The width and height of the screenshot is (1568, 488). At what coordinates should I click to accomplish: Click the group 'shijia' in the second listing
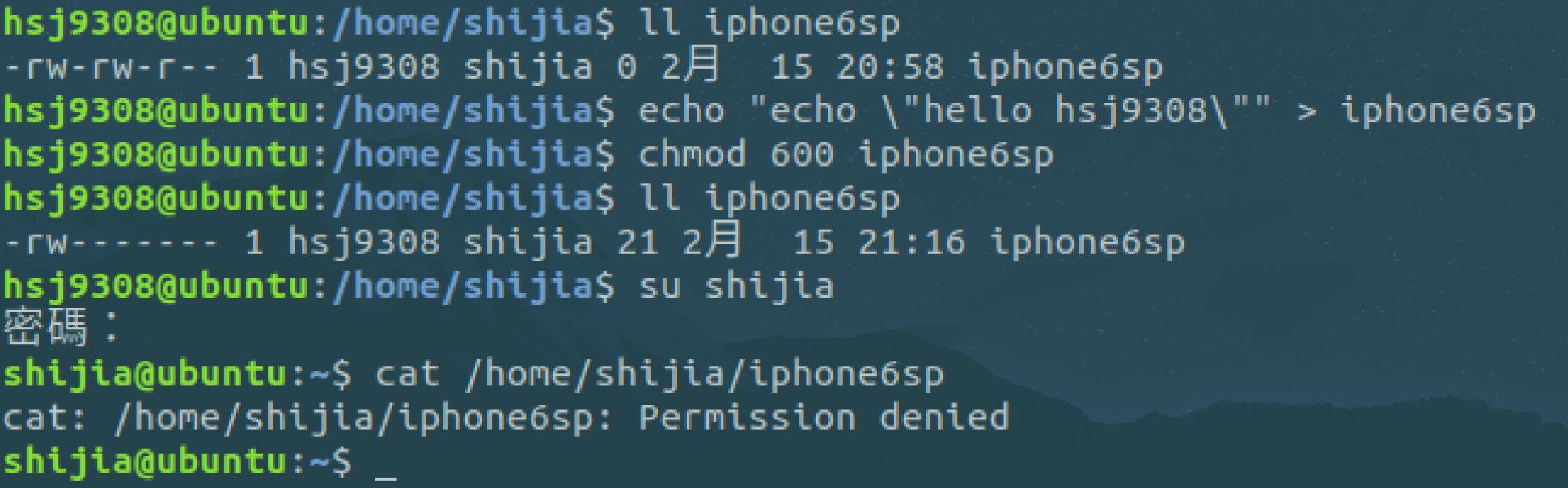point(528,241)
